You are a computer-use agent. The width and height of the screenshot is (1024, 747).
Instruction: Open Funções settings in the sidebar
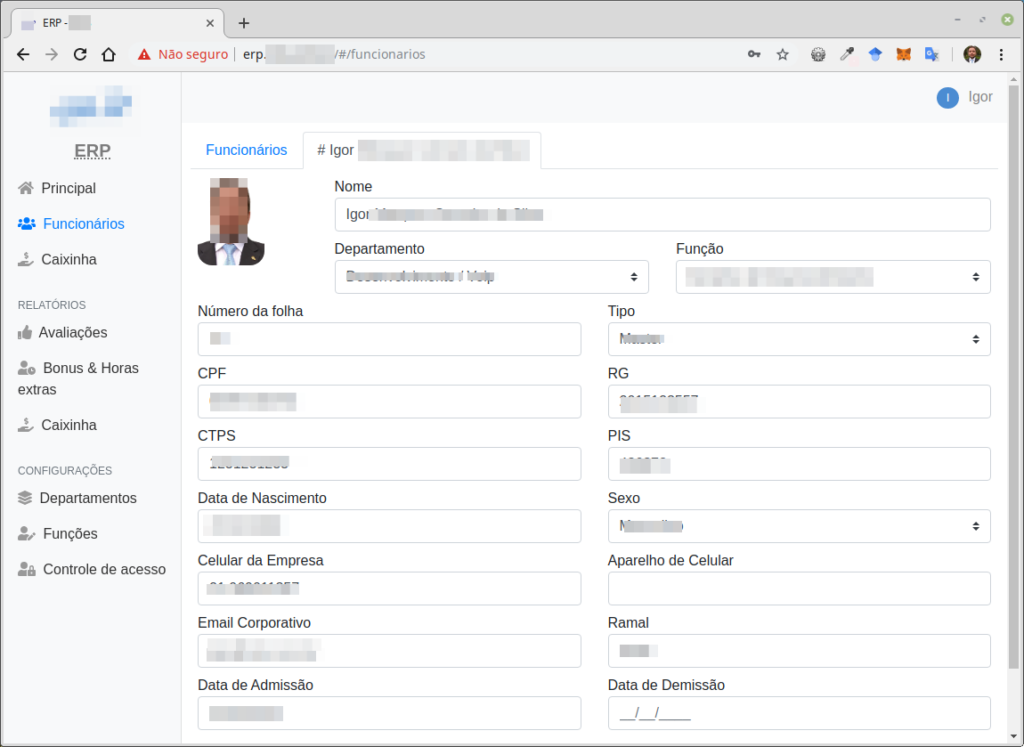pyautogui.click(x=70, y=534)
